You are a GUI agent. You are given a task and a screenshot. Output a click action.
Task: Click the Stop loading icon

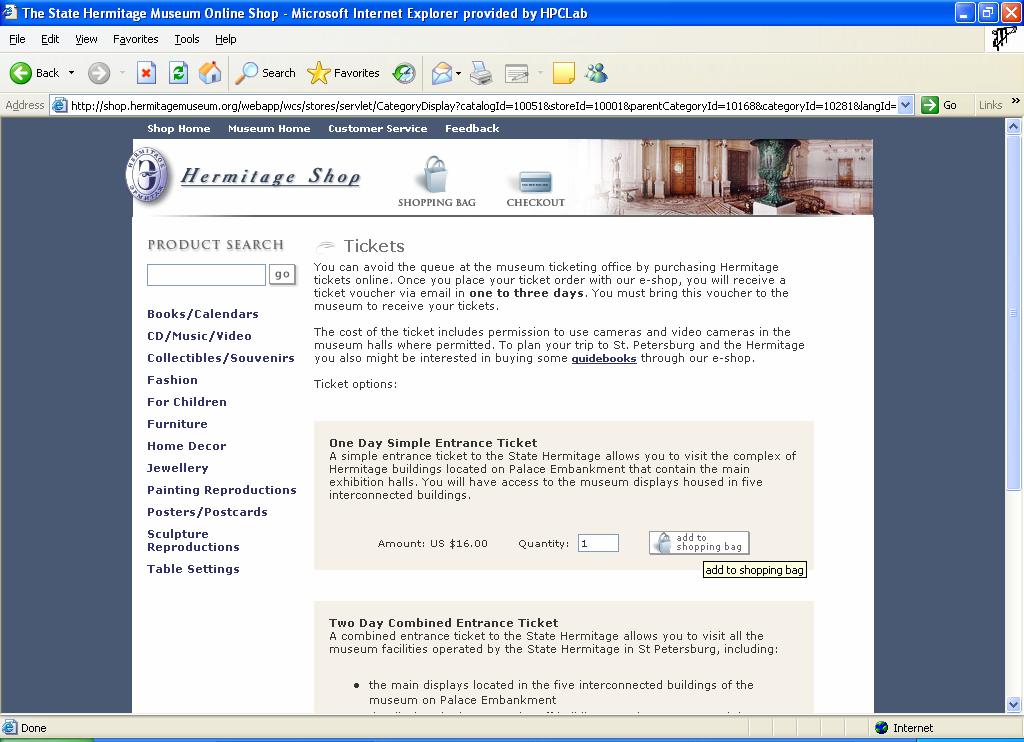click(x=146, y=73)
